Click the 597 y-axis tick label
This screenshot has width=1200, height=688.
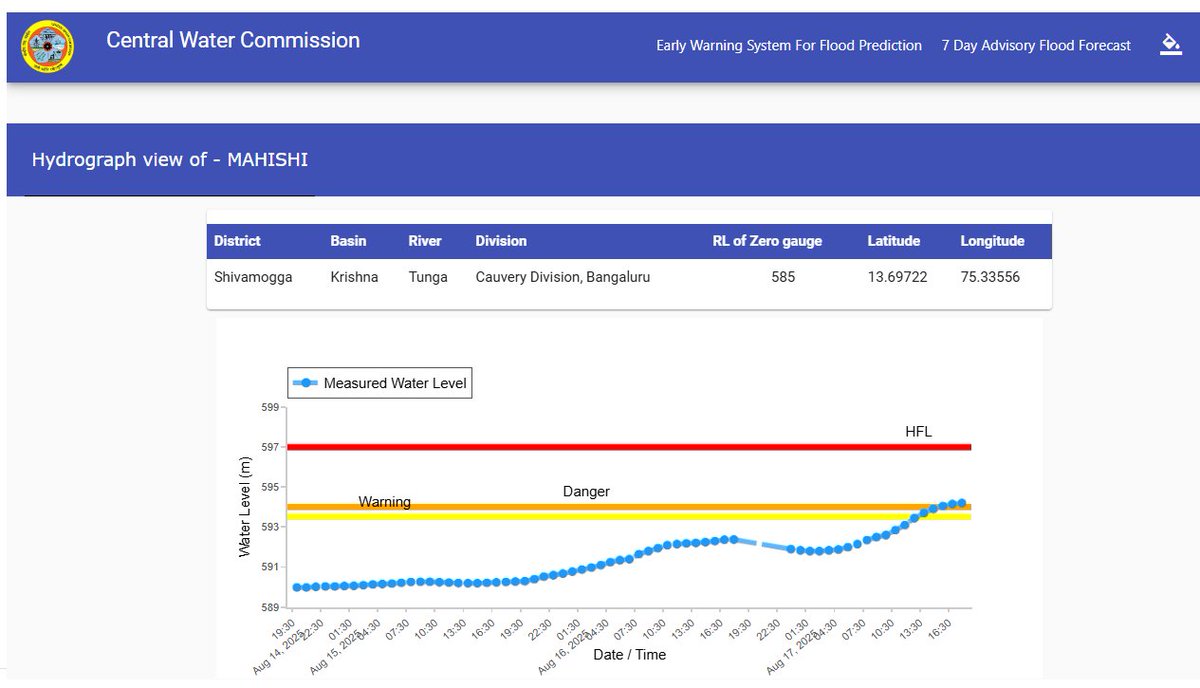(269, 447)
